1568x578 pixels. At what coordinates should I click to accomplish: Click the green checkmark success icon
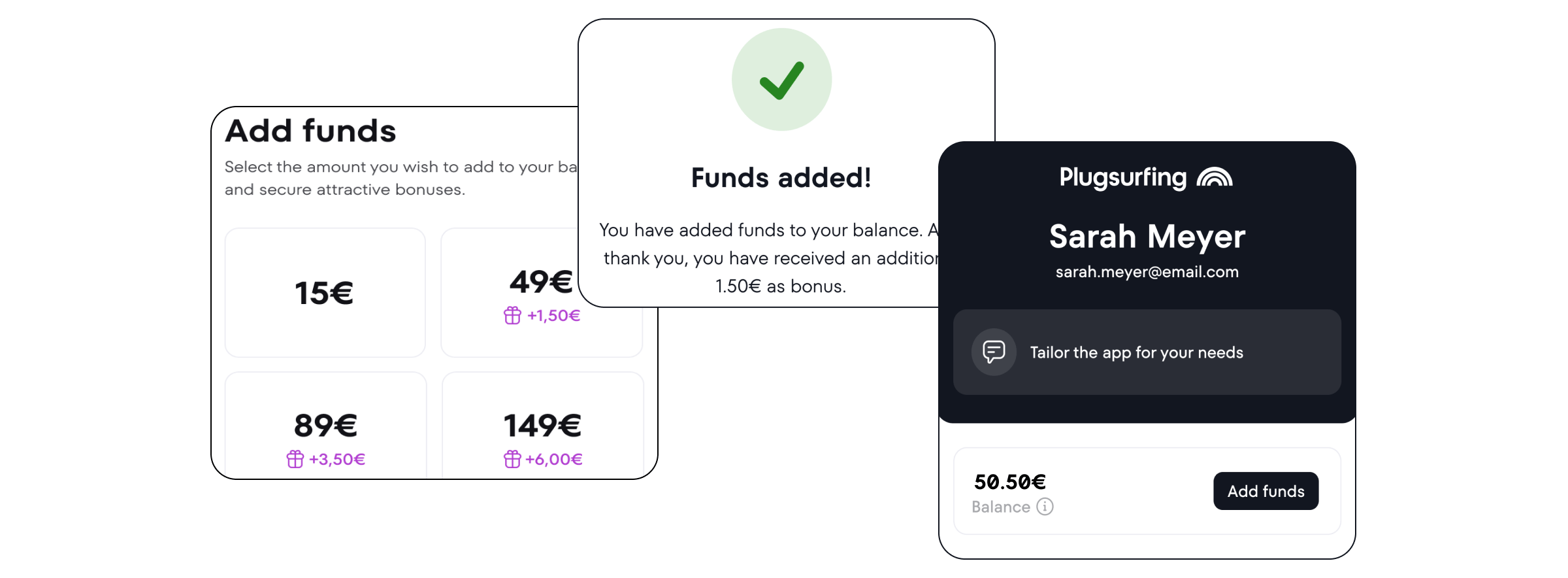pyautogui.click(x=781, y=80)
